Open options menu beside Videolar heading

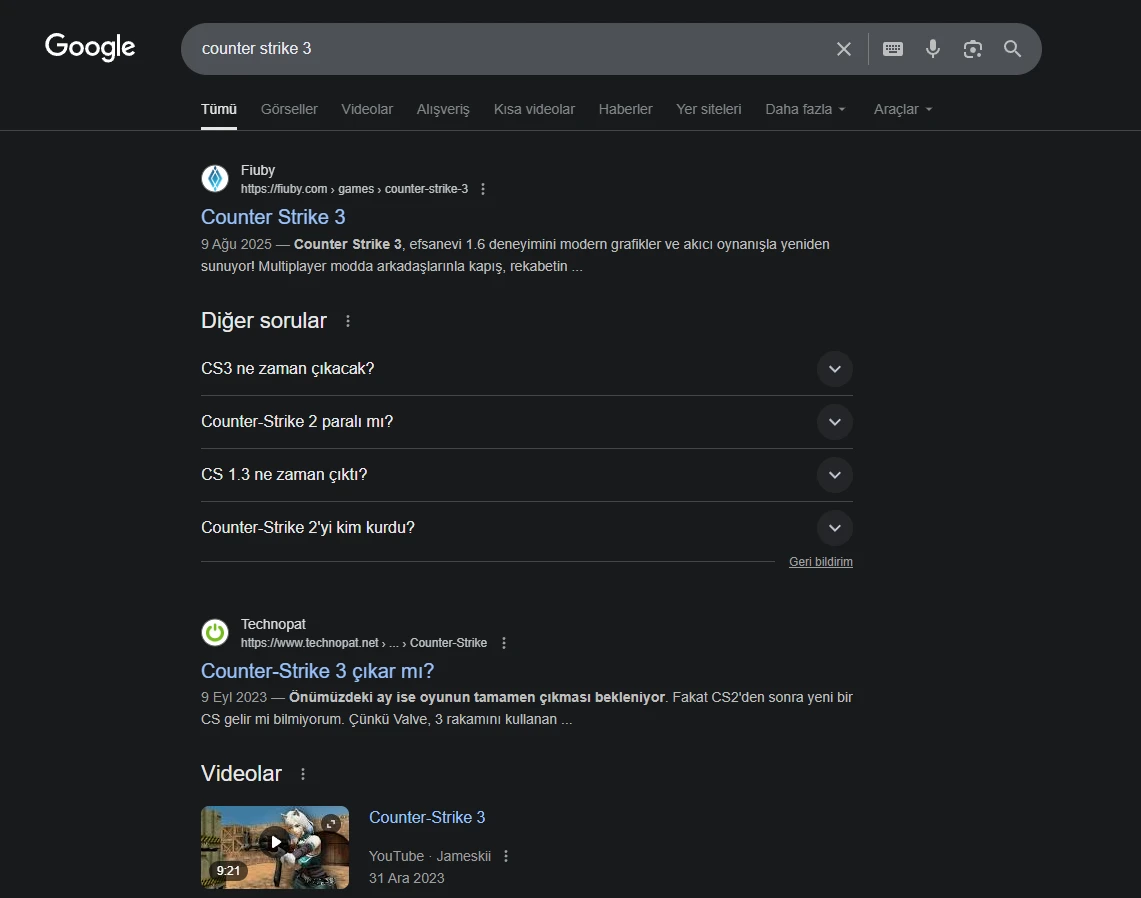point(303,774)
